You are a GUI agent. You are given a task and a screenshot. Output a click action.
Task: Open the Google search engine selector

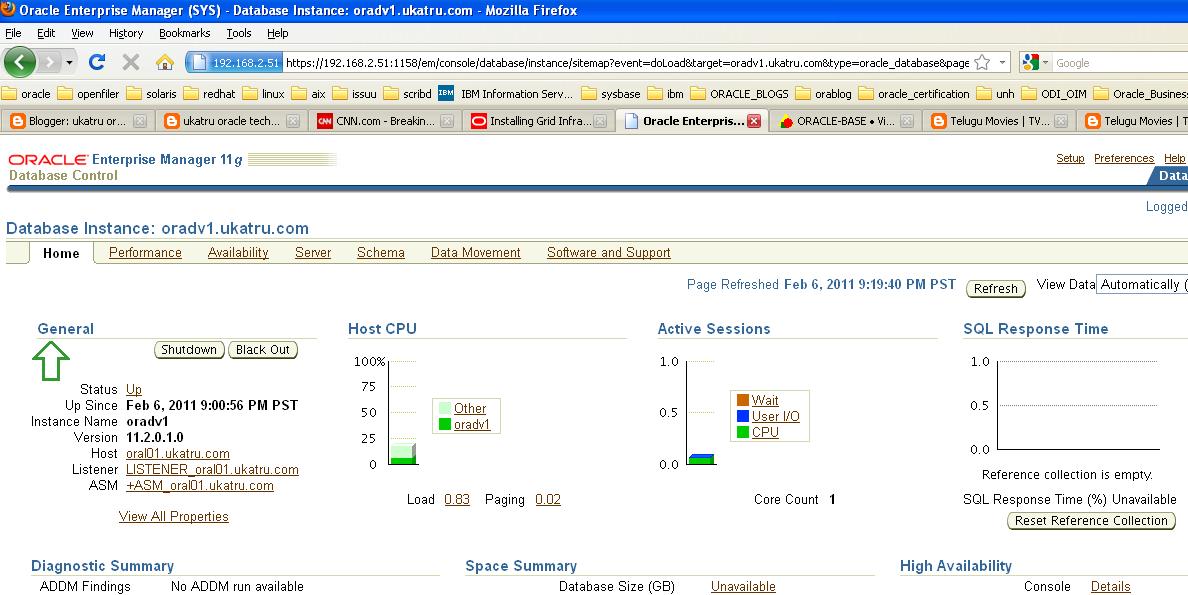pos(1036,63)
